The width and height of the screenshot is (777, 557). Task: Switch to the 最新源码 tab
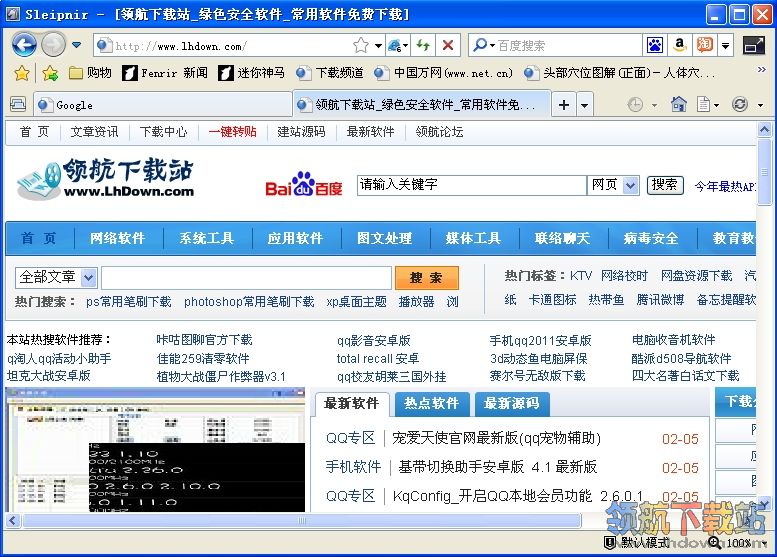[x=511, y=404]
